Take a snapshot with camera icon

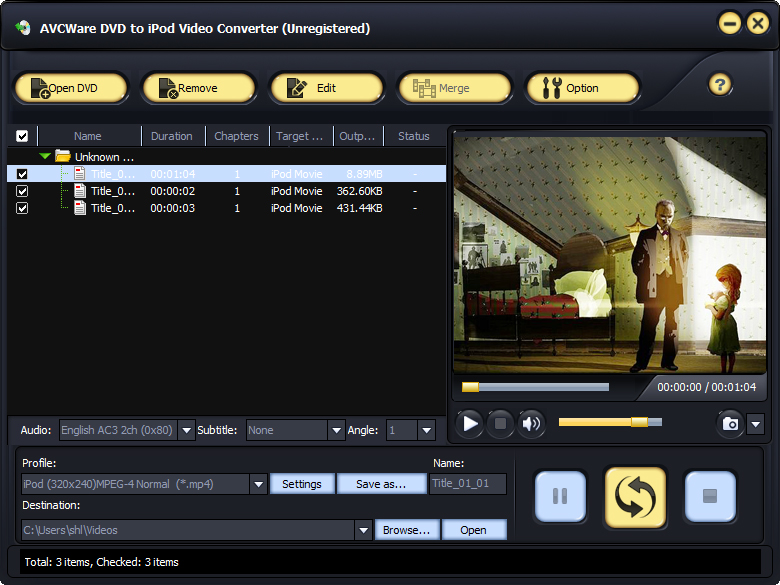[x=730, y=424]
